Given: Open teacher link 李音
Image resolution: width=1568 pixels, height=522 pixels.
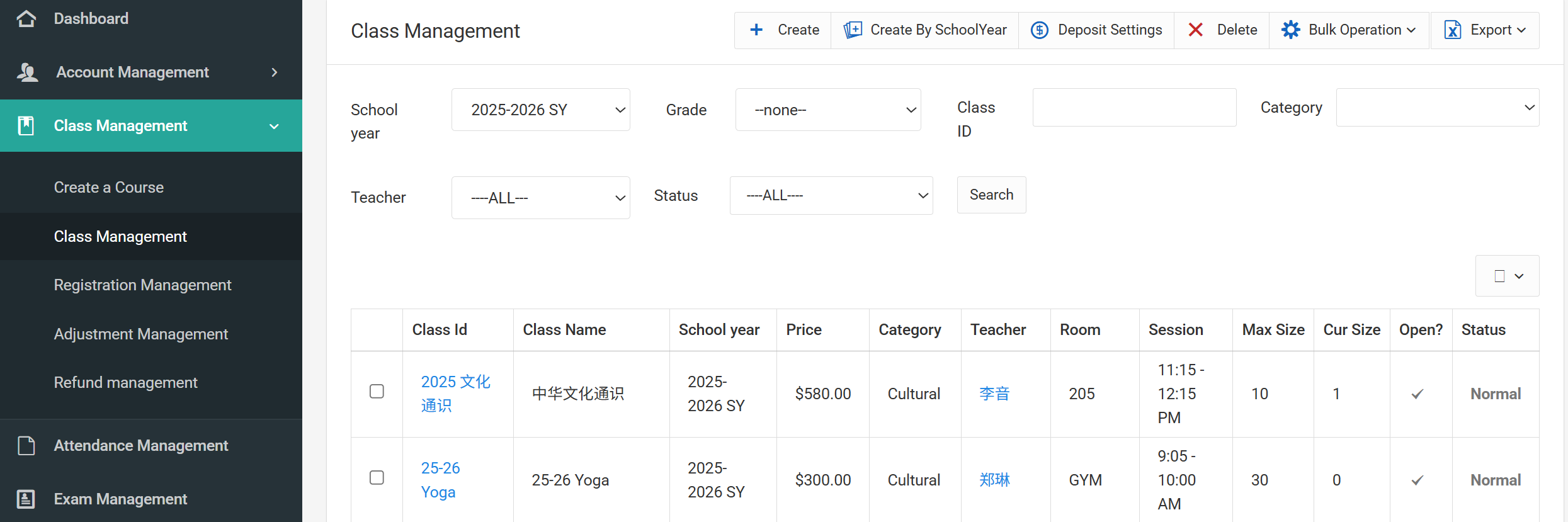Looking at the screenshot, I should coord(994,394).
